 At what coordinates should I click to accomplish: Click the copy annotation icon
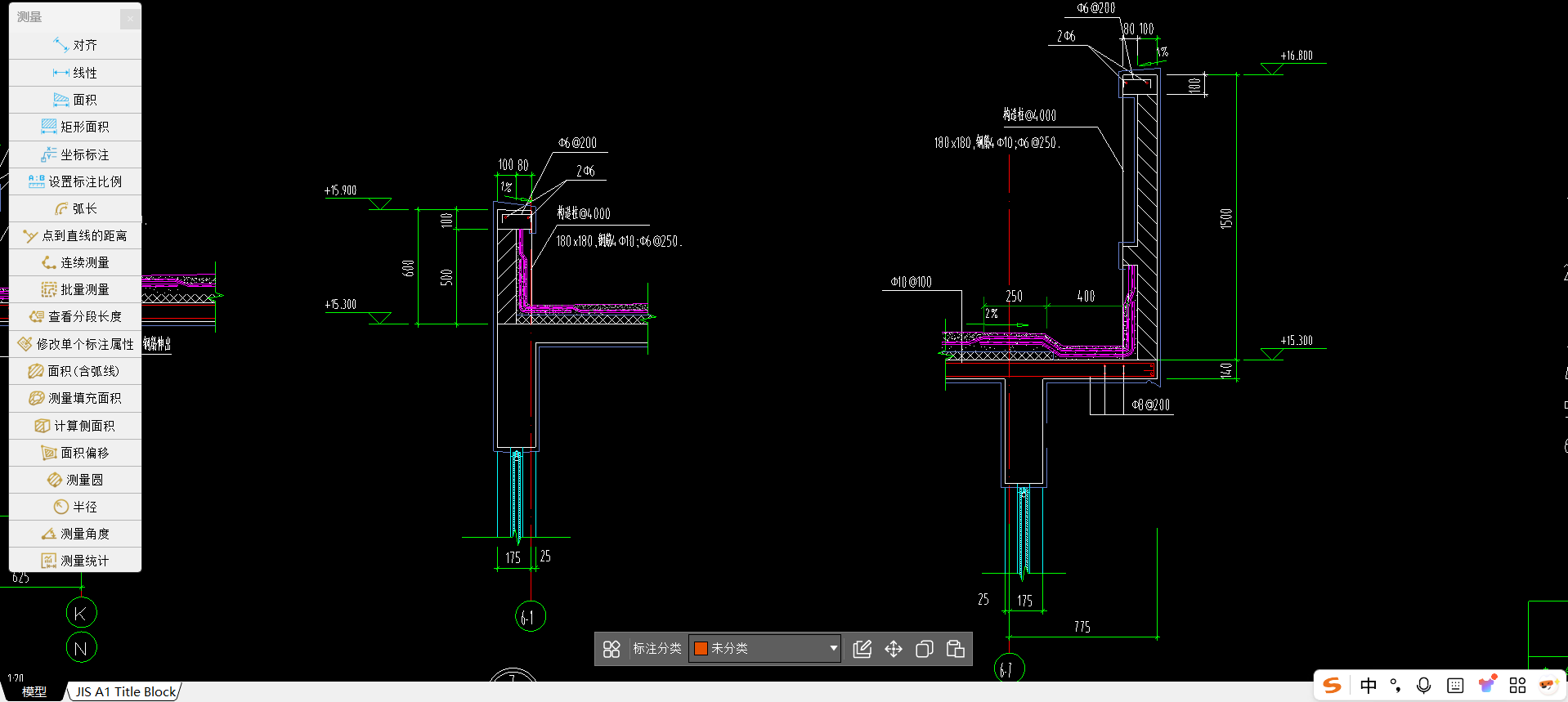[925, 649]
